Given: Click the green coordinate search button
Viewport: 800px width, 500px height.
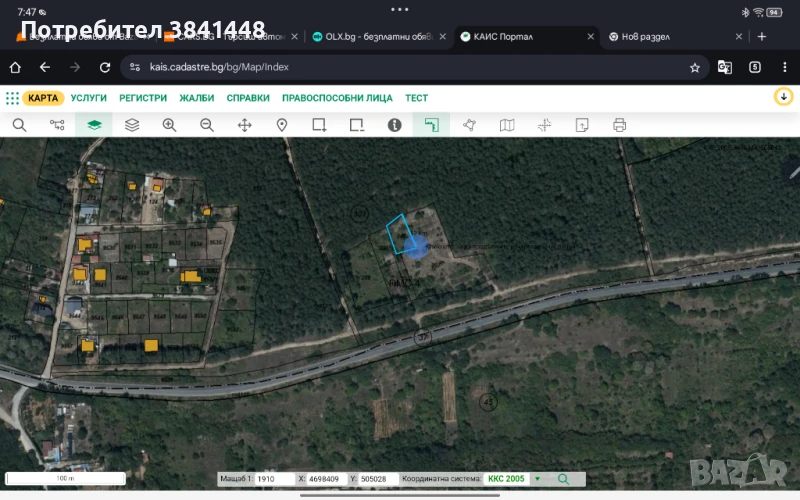Looking at the screenshot, I should (x=563, y=479).
